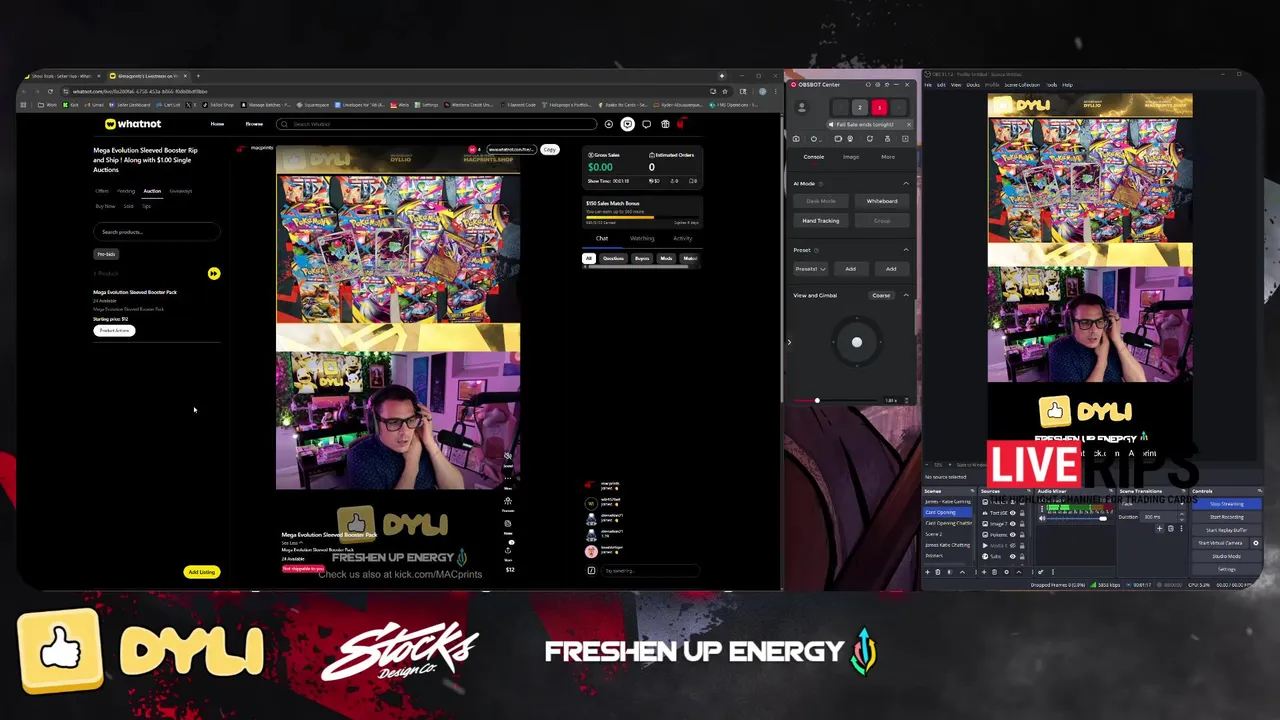Collapse the Preset section in OBSBOT
Viewport: 1280px width, 720px height.
tap(906, 250)
